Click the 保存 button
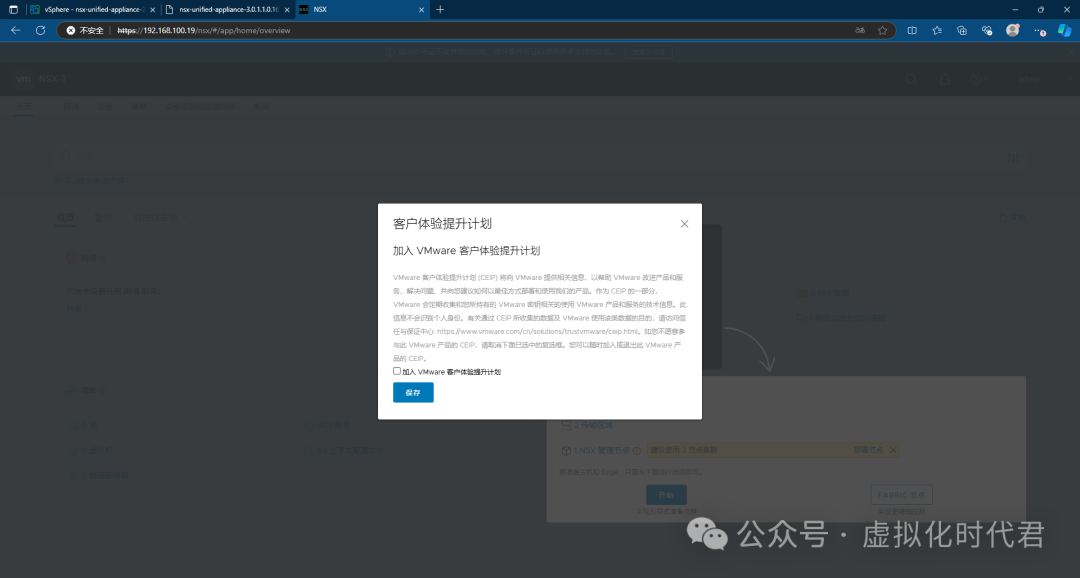The height and width of the screenshot is (578, 1080). click(413, 392)
